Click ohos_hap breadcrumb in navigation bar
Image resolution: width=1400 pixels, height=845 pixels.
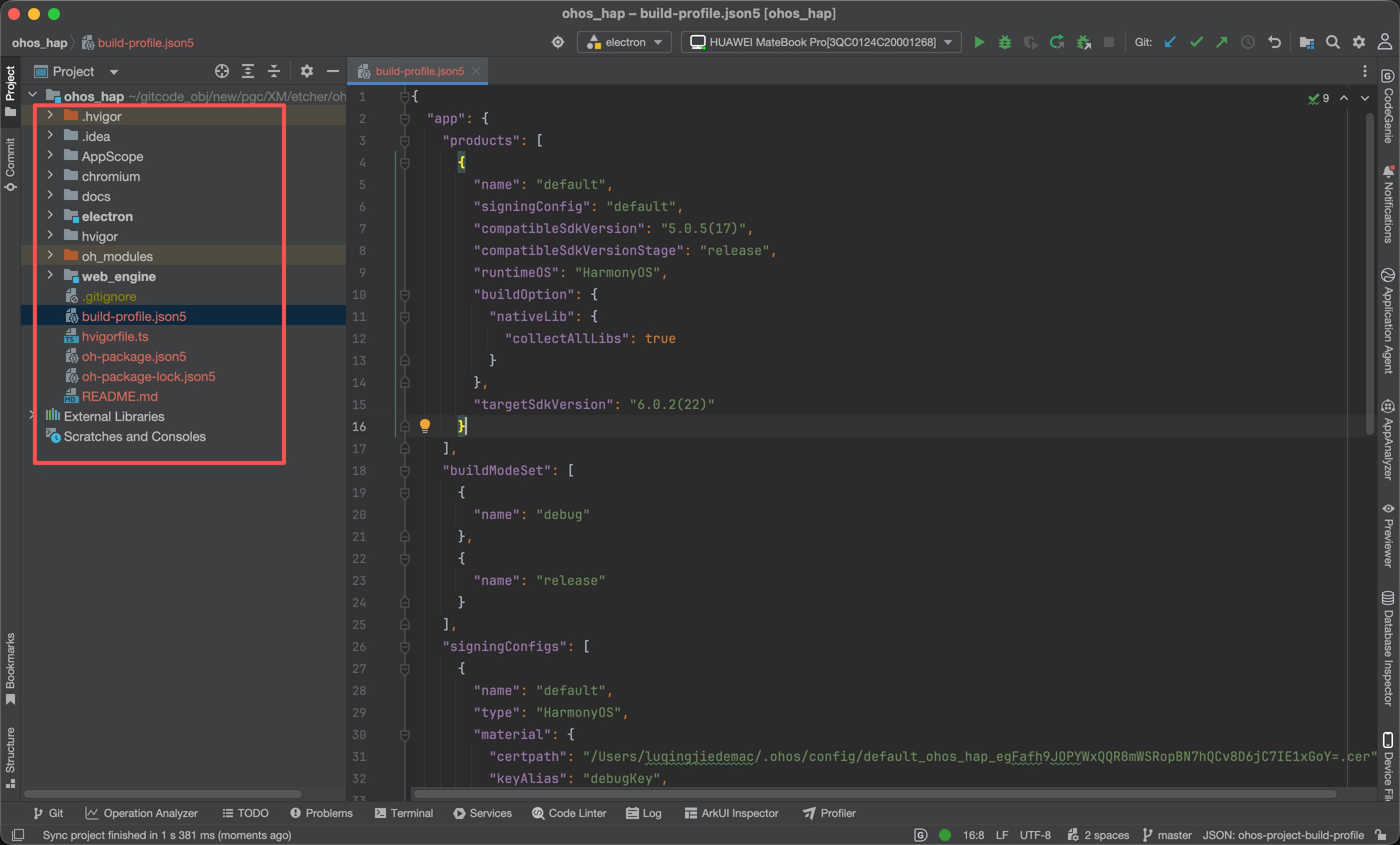pos(39,42)
